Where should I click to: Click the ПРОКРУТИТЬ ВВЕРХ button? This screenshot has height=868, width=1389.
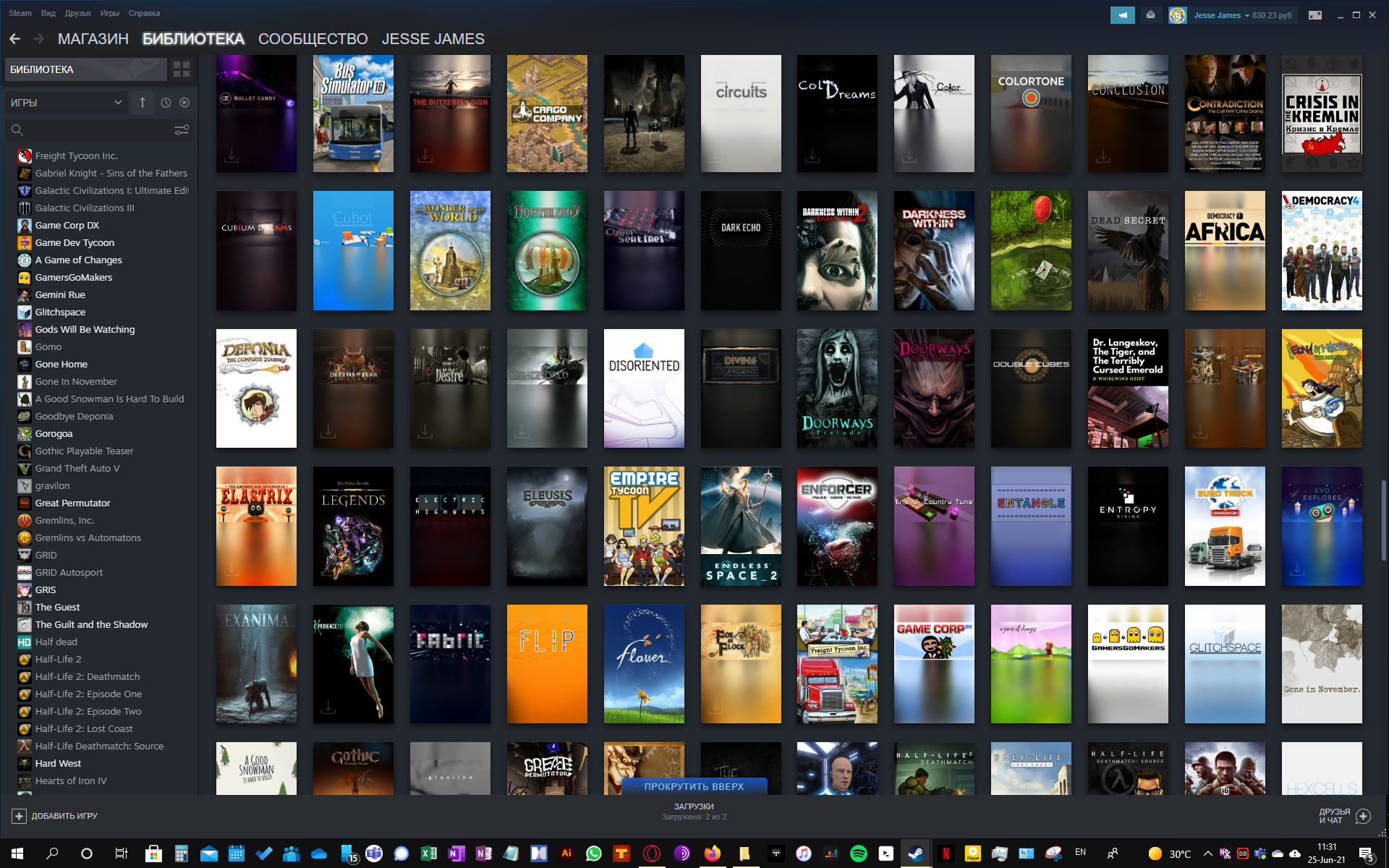pyautogui.click(x=694, y=786)
